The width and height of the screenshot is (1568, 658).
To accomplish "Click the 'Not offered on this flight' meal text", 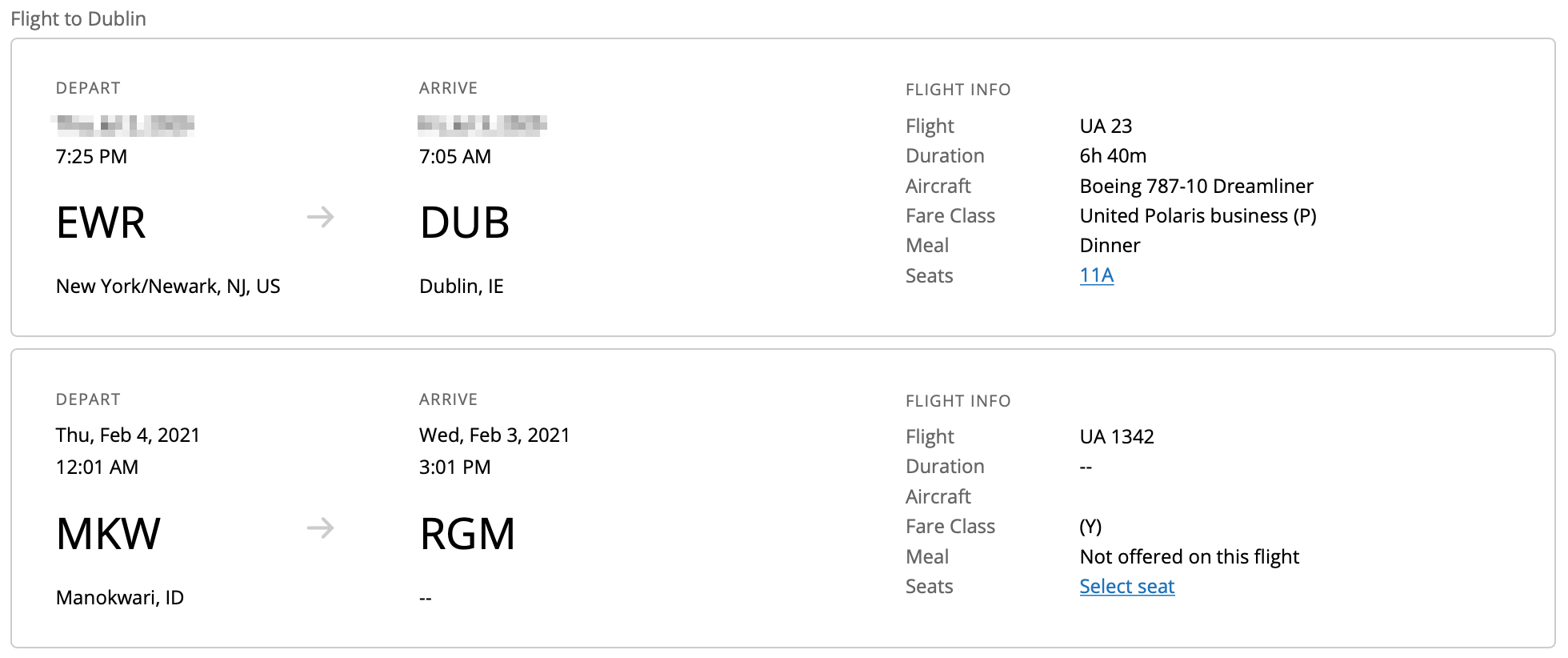I will [x=1189, y=557].
